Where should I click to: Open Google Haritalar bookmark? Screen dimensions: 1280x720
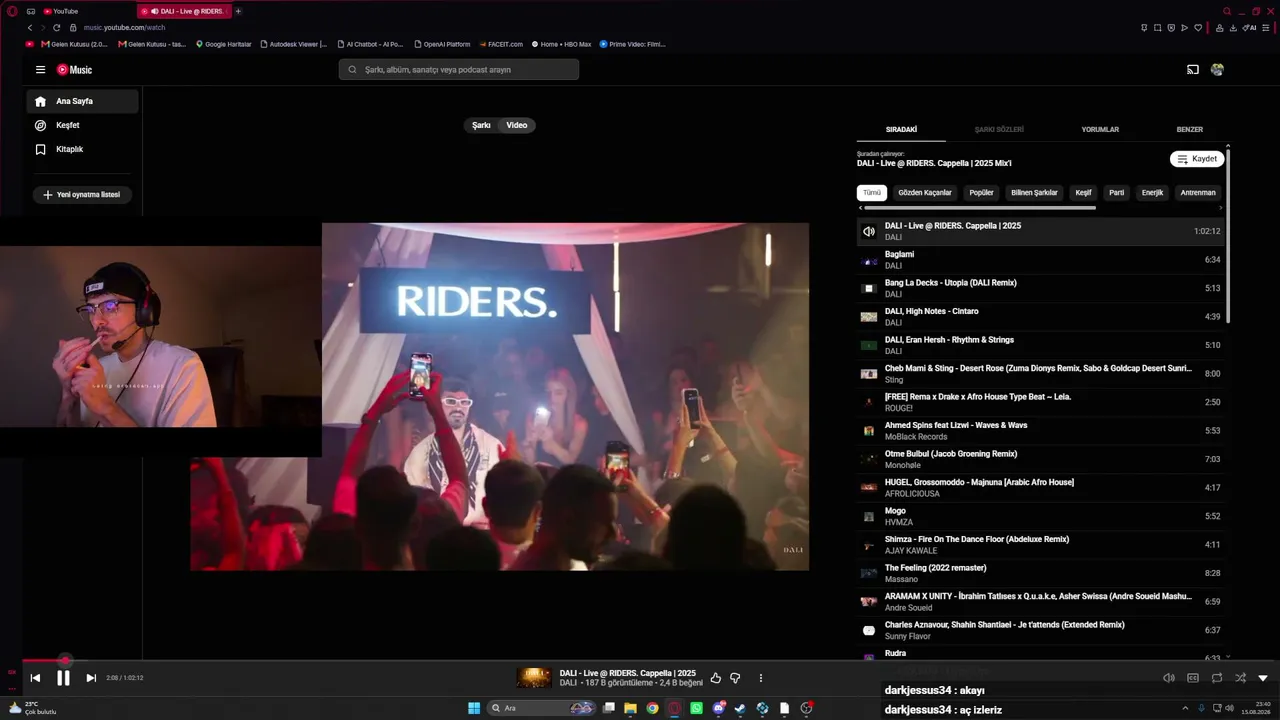pyautogui.click(x=224, y=44)
